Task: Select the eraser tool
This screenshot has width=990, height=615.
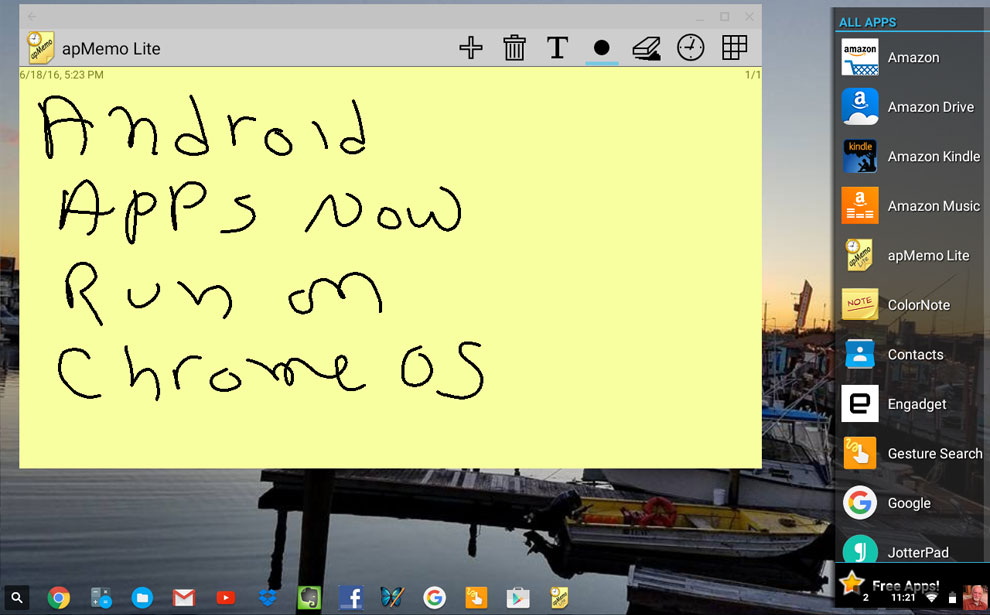Action: pyautogui.click(x=647, y=49)
